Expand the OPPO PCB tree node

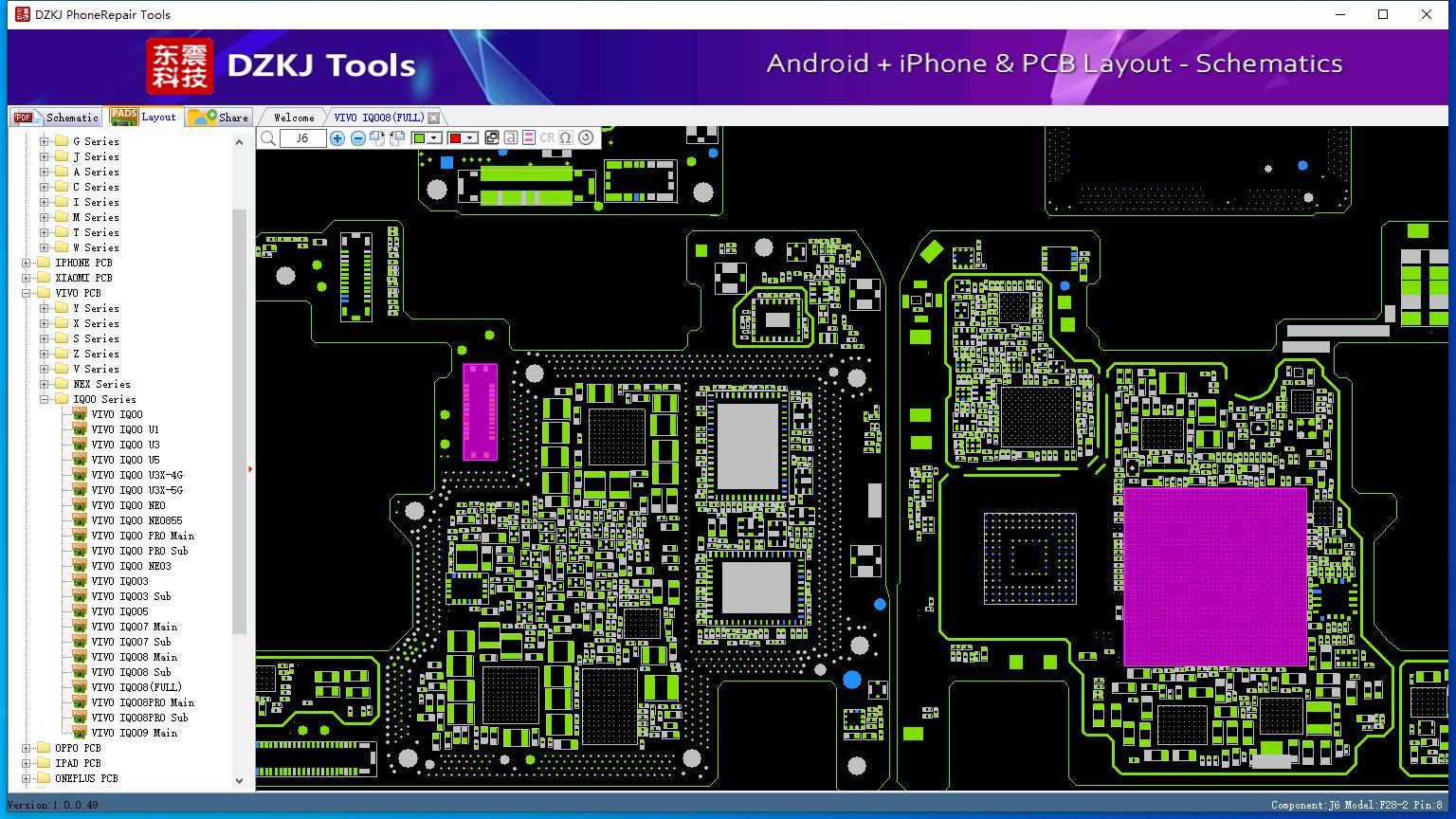pos(26,748)
